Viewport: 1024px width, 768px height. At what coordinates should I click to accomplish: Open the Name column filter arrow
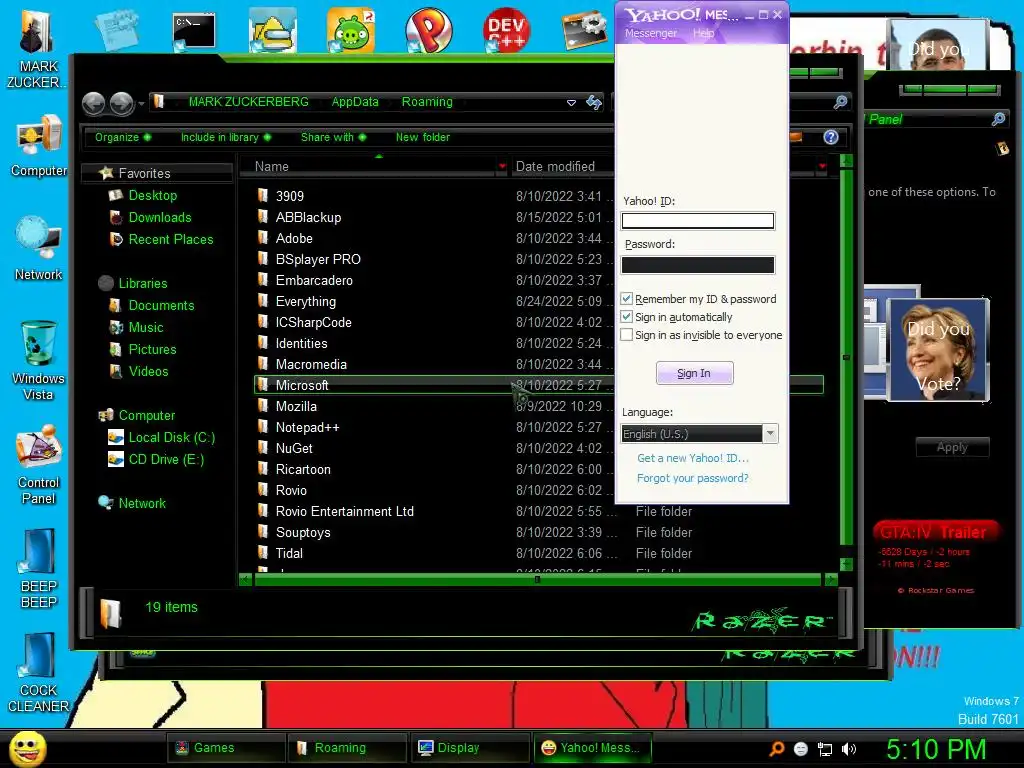coord(502,167)
